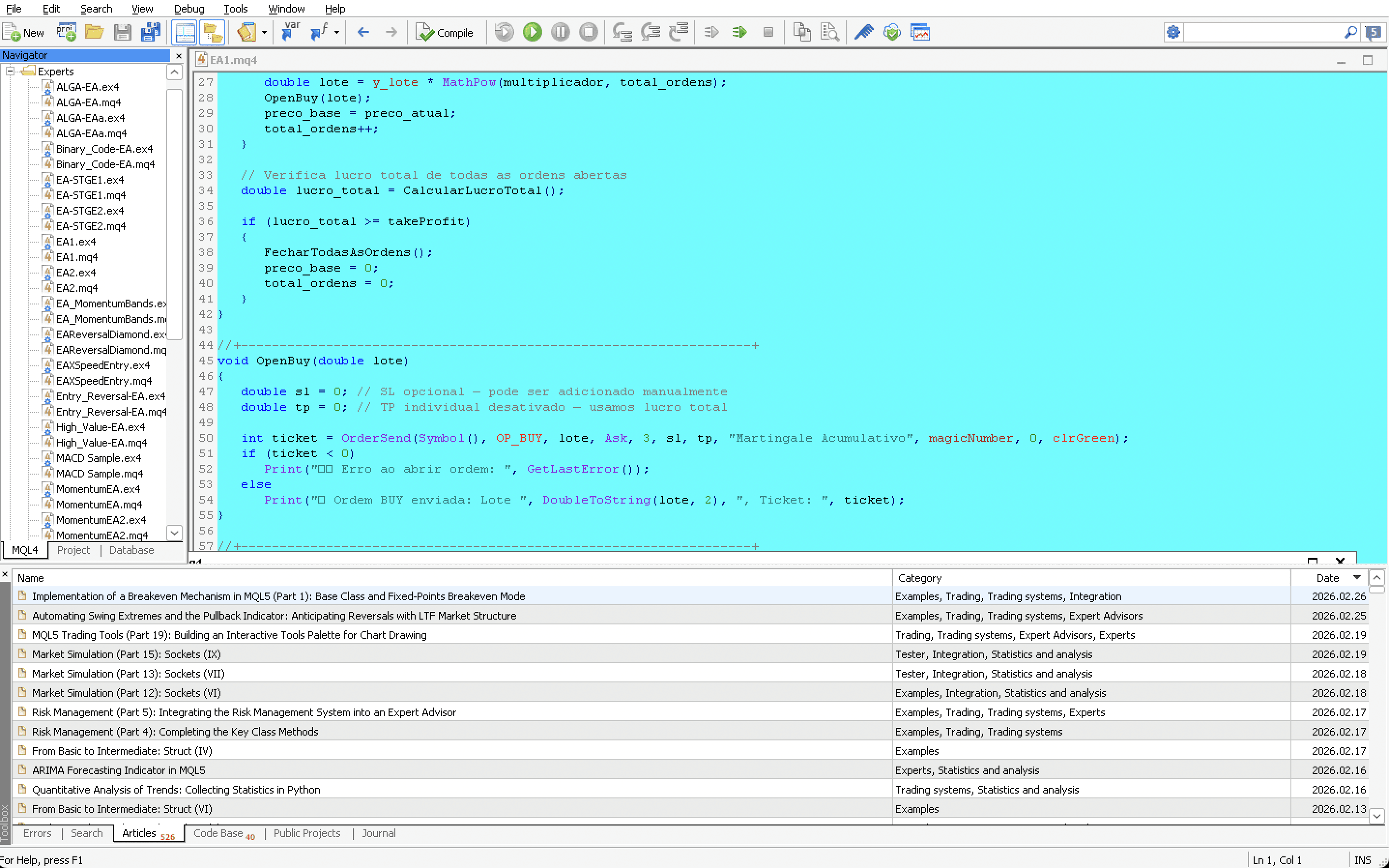This screenshot has height=868, width=1389.
Task: Click the Save All icon
Action: pyautogui.click(x=150, y=32)
